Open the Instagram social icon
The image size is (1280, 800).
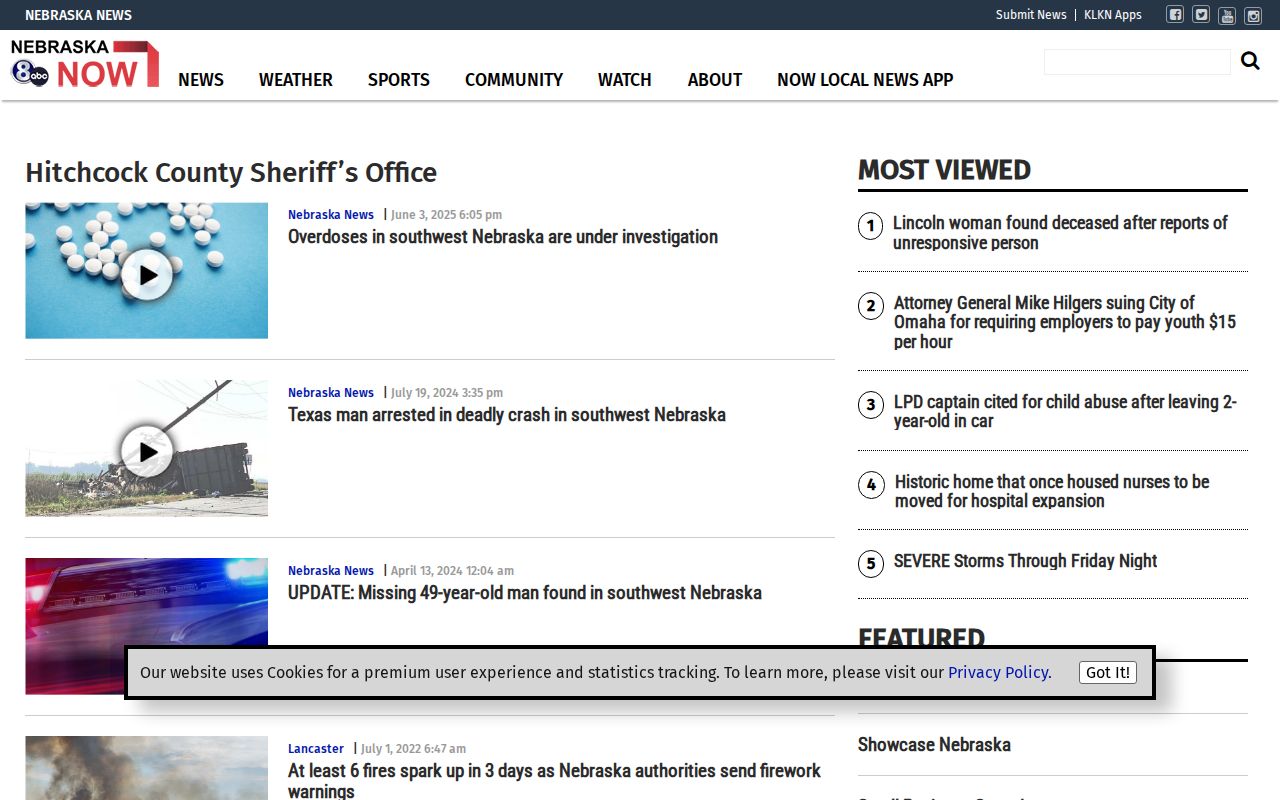tap(1252, 15)
